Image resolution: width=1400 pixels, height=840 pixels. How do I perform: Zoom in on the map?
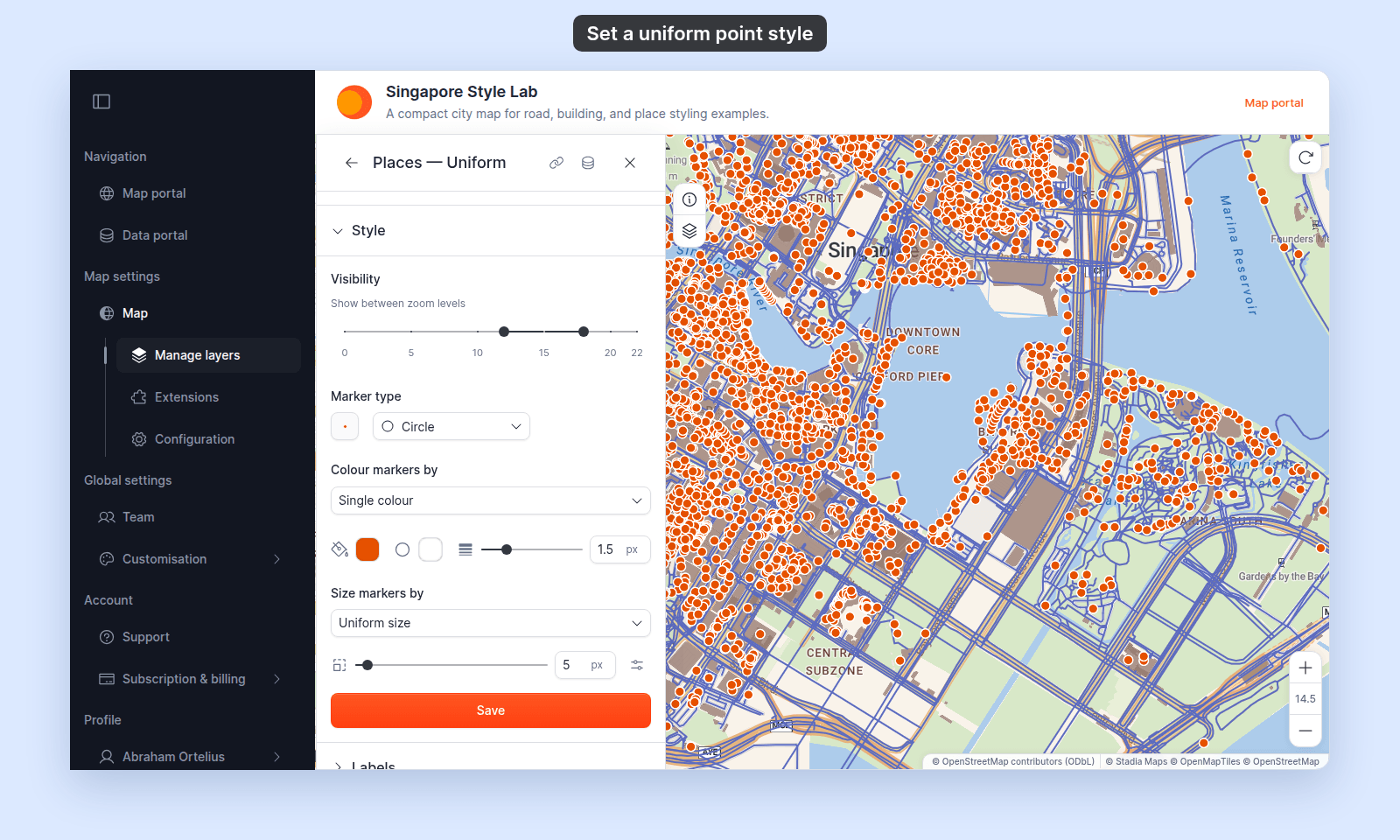[x=1305, y=668]
